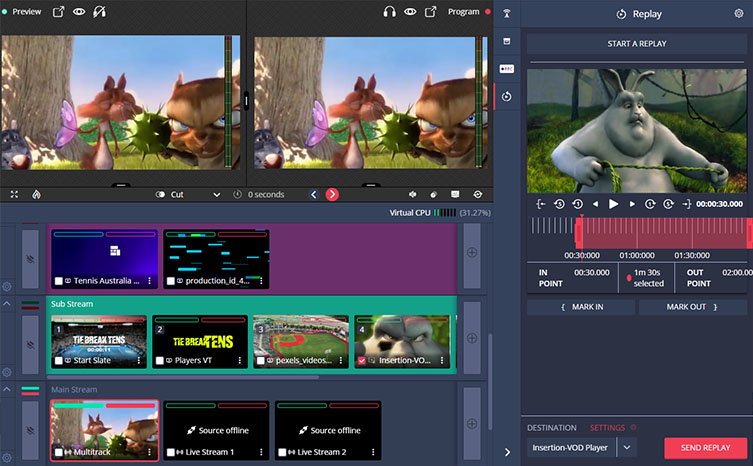Click the flame icon under Preview
753x466 pixels.
pos(36,195)
